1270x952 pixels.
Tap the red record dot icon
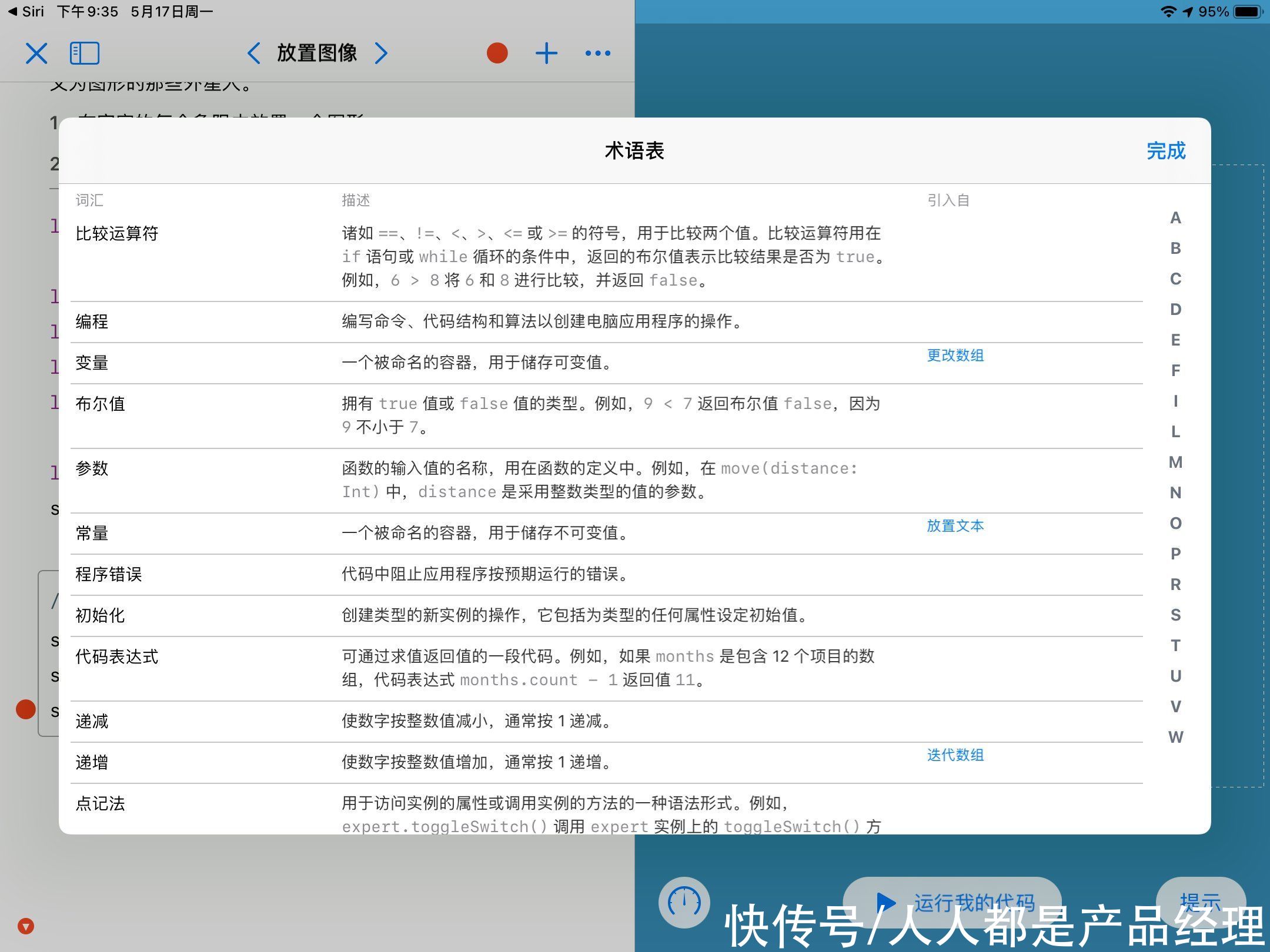[497, 52]
